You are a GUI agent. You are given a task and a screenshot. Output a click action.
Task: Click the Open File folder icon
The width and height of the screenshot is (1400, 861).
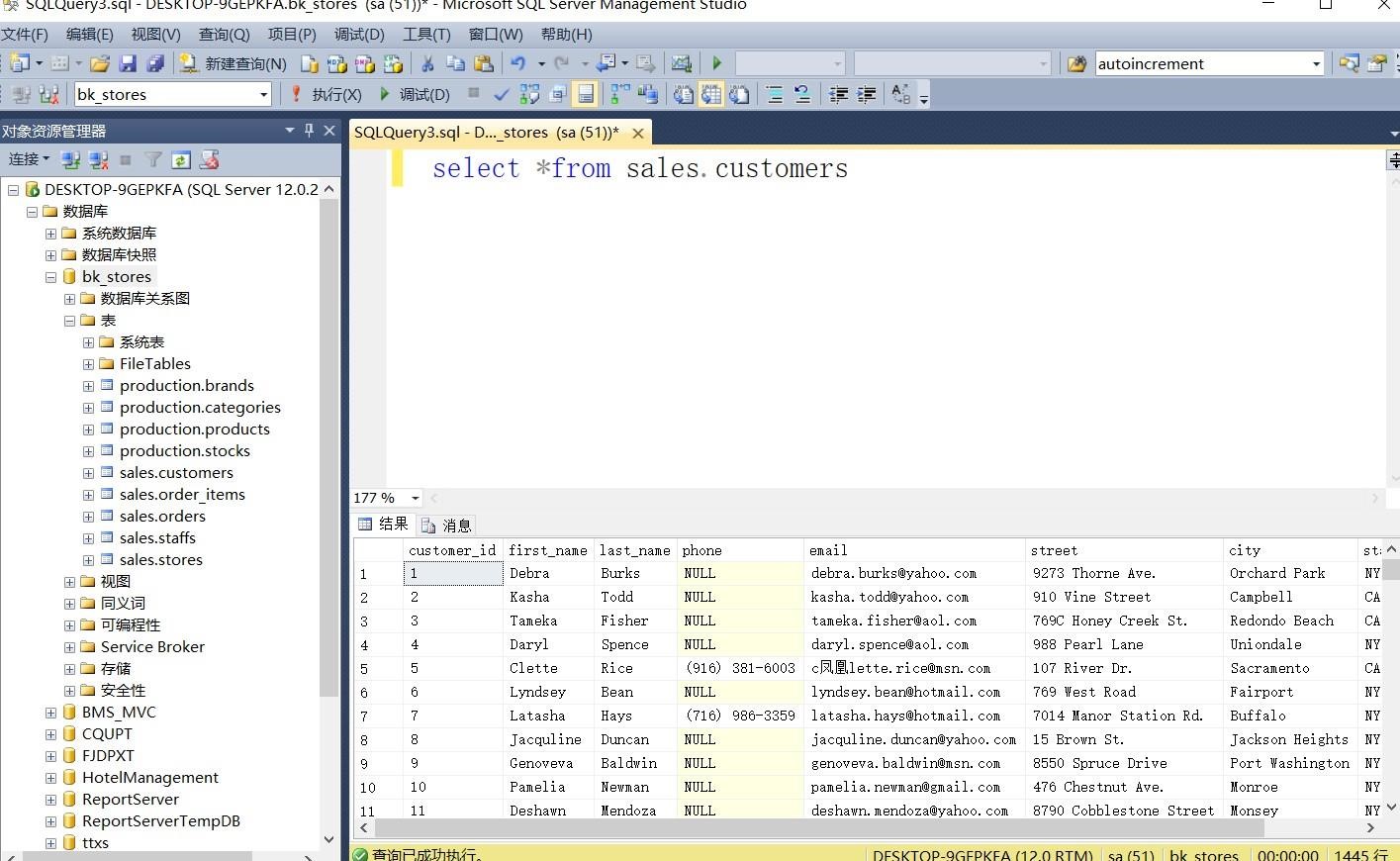click(100, 64)
